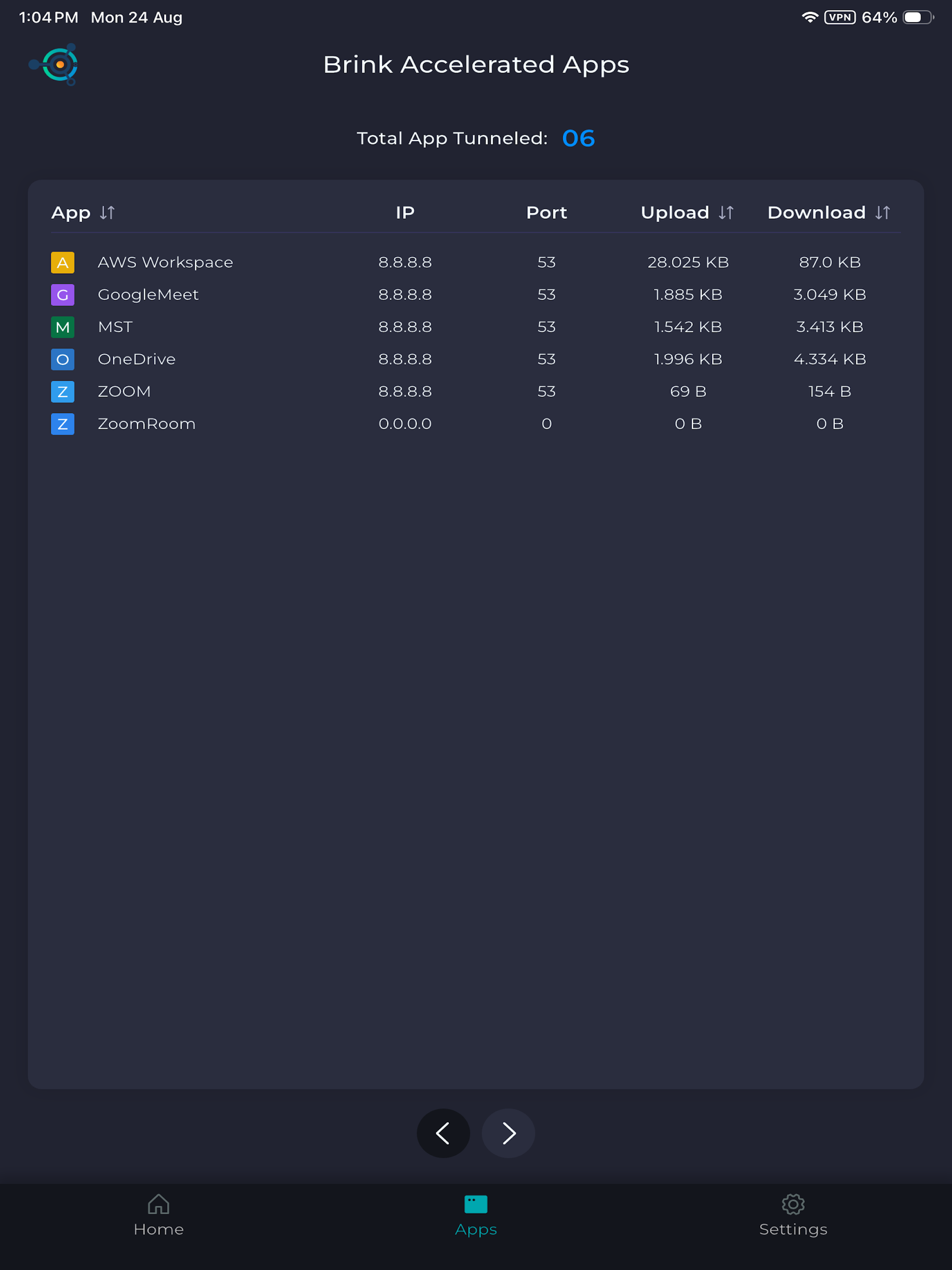Click the total tunneled count 06
This screenshot has width=952, height=1270.
[x=578, y=138]
